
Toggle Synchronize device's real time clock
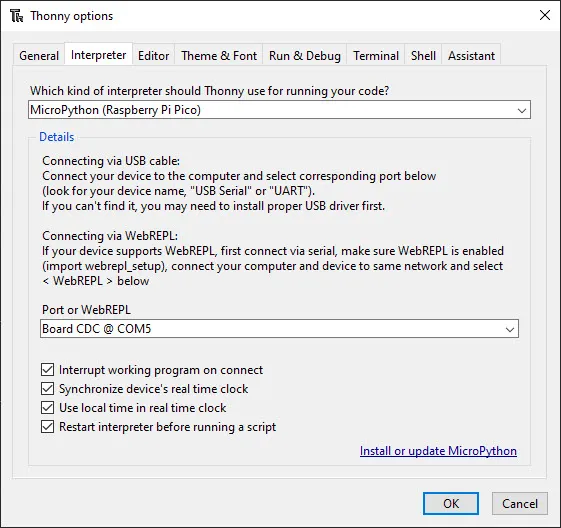(x=47, y=389)
